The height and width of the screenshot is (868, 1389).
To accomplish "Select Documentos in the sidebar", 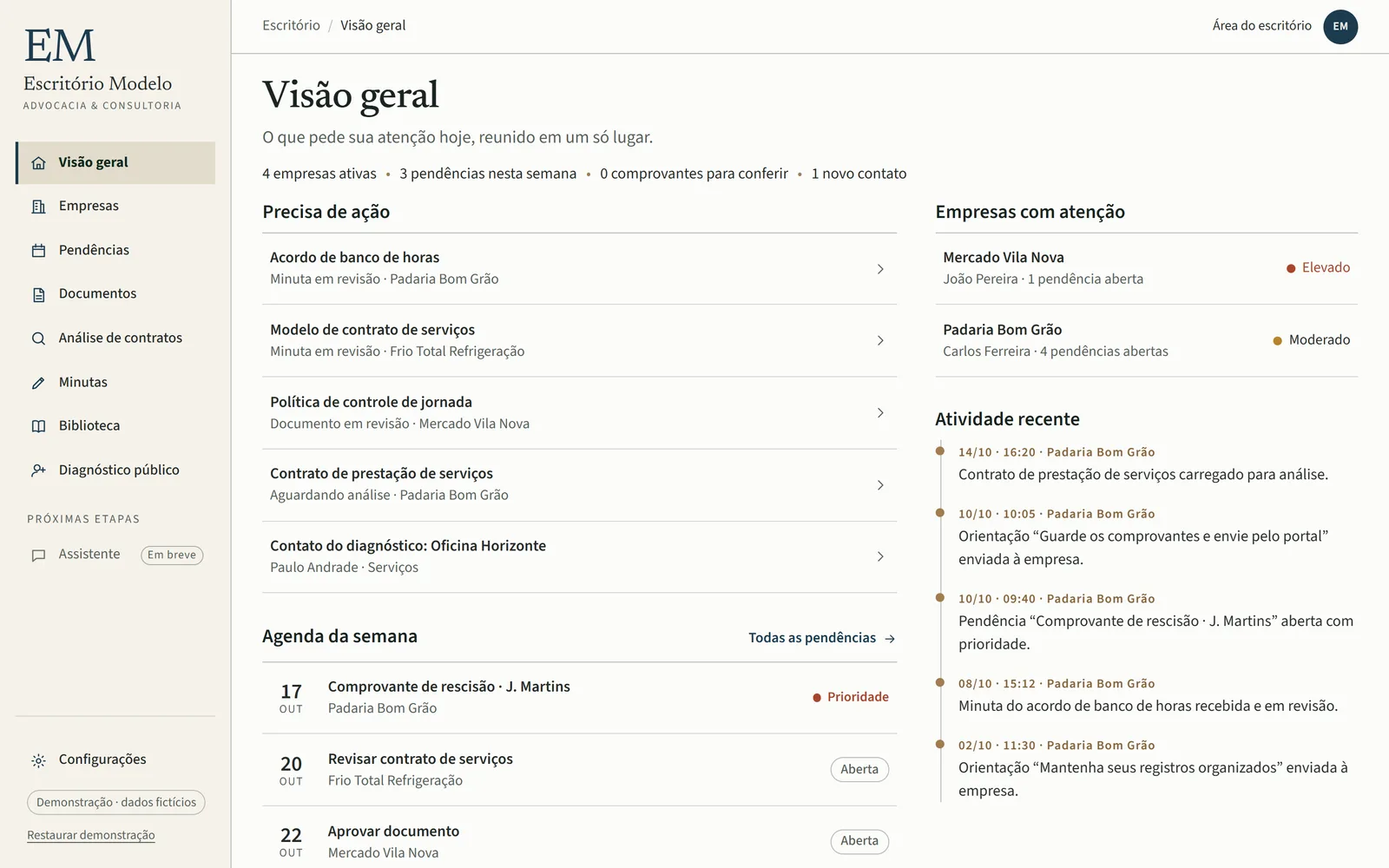I will point(115,294).
